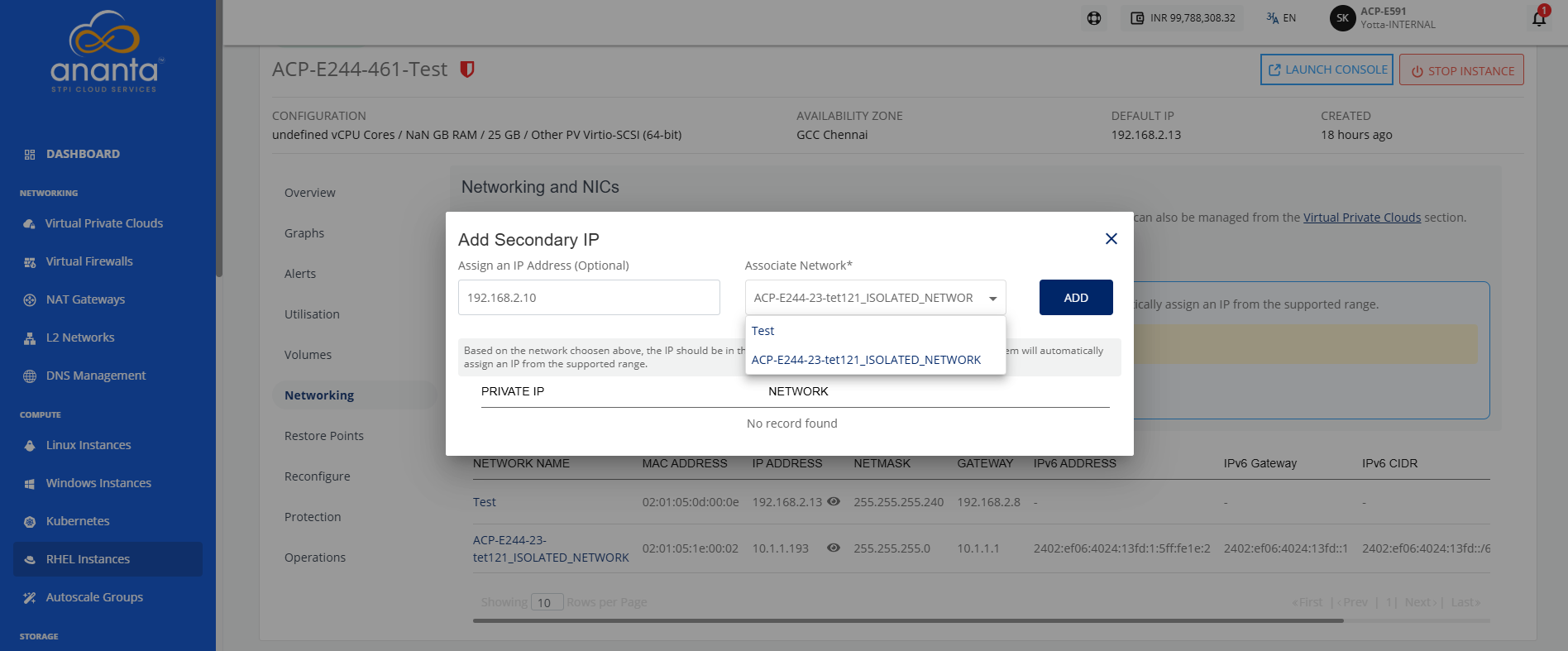Image resolution: width=1568 pixels, height=651 pixels.
Task: Click the wallet balance INR 99,788,308.32
Action: tap(1183, 18)
